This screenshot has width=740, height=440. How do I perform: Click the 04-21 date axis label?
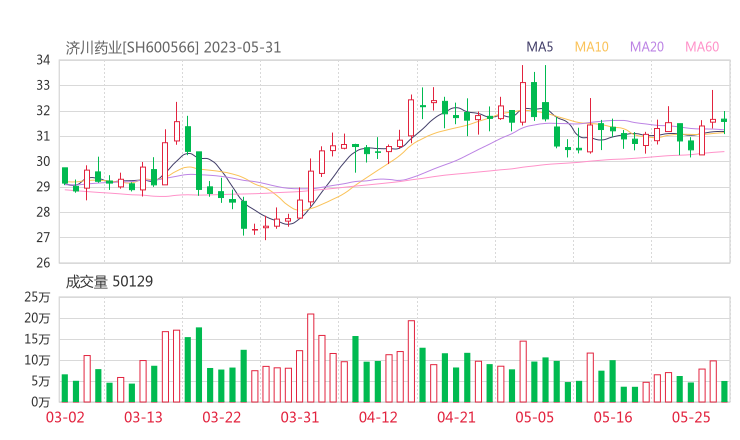tap(456, 417)
